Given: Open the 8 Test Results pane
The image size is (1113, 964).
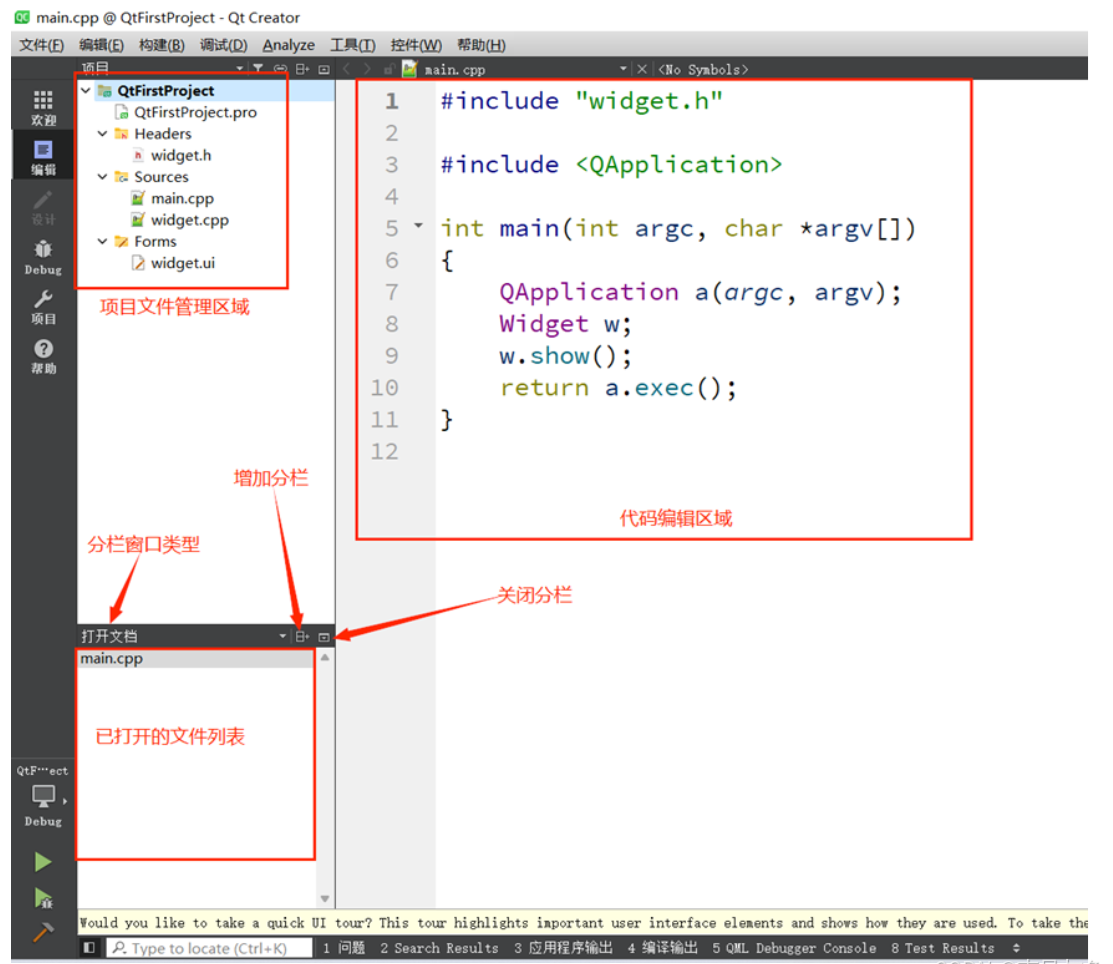Looking at the screenshot, I should coord(943,948).
